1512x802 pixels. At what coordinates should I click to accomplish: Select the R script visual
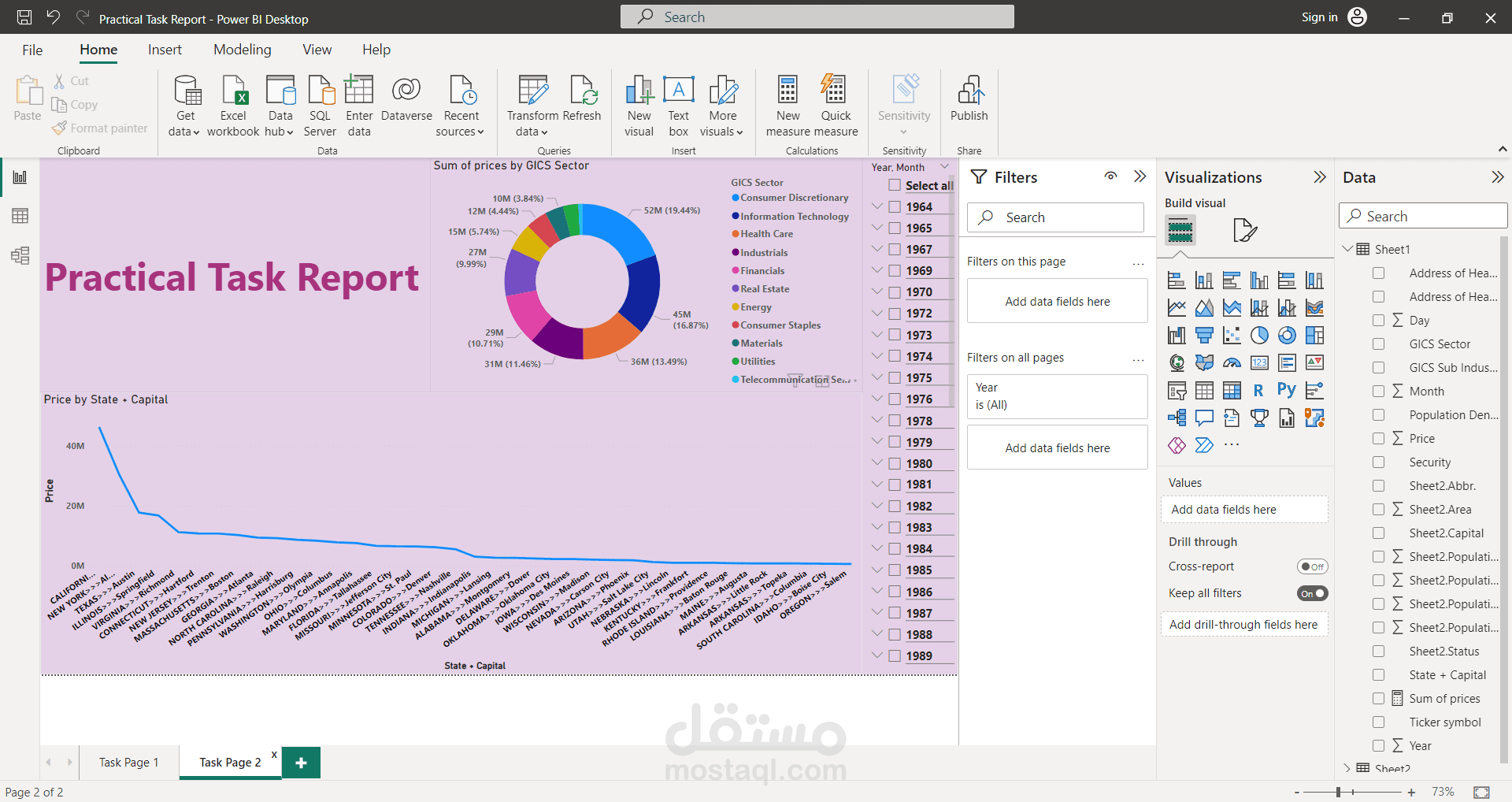1259,390
